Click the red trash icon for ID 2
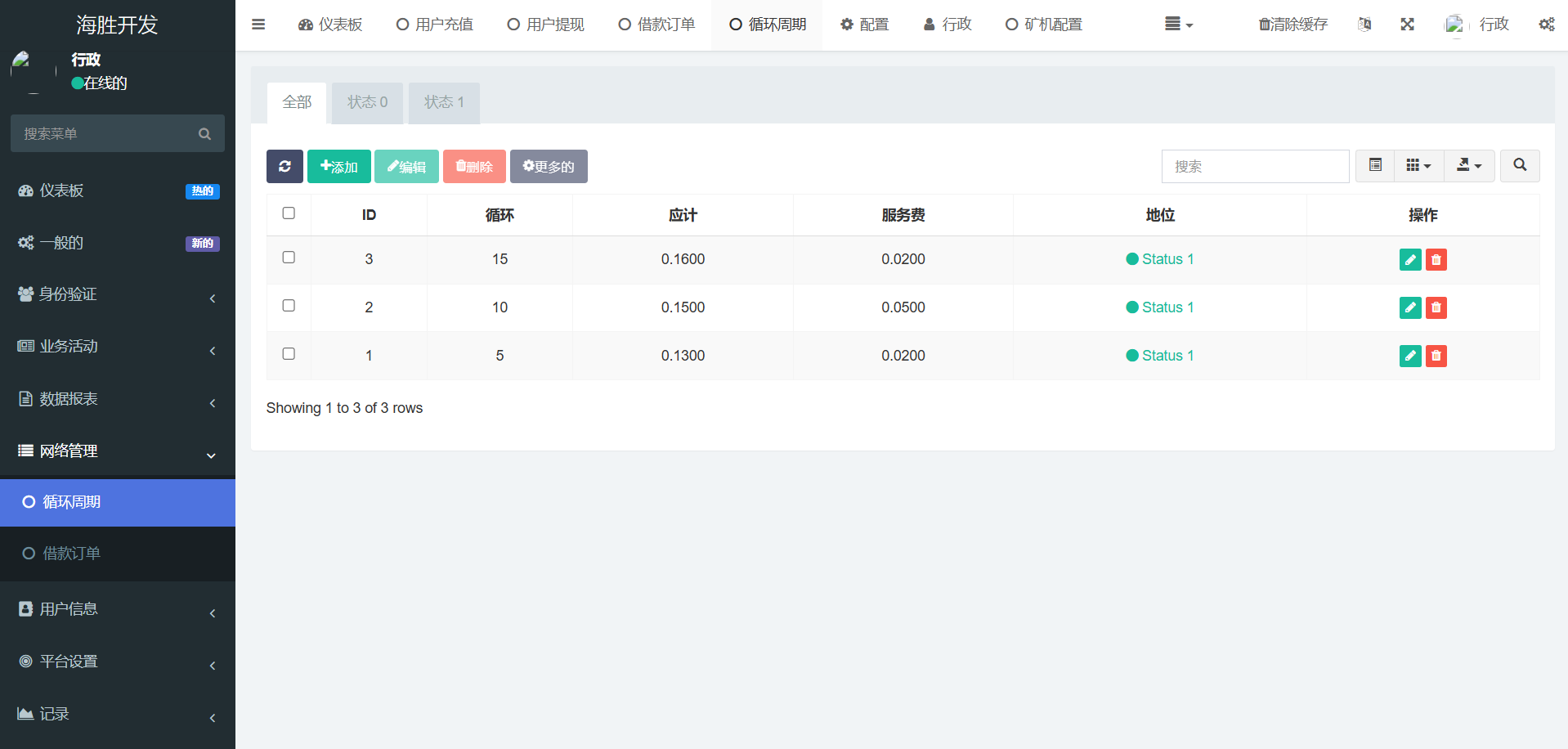 (1436, 307)
